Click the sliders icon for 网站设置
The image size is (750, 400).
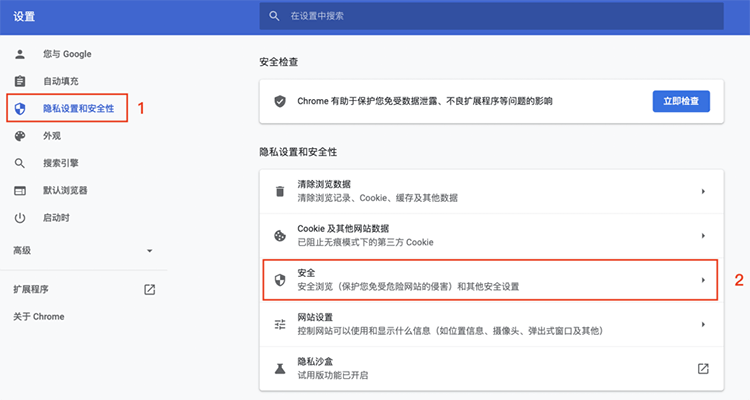[280, 324]
